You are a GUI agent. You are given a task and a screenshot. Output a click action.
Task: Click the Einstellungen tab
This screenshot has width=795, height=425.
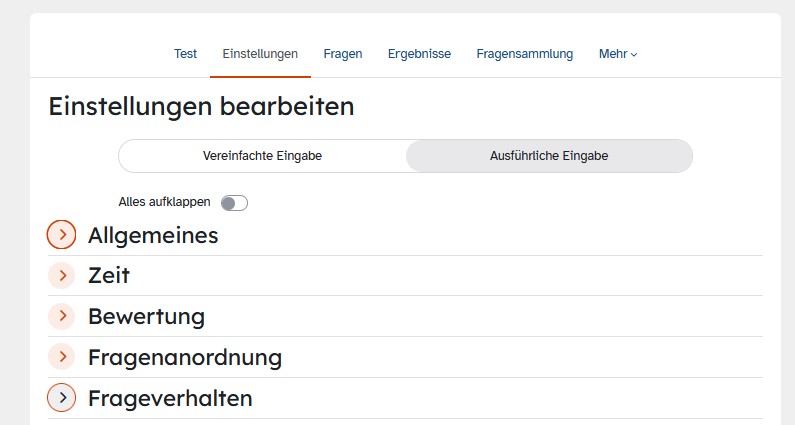[x=260, y=54]
